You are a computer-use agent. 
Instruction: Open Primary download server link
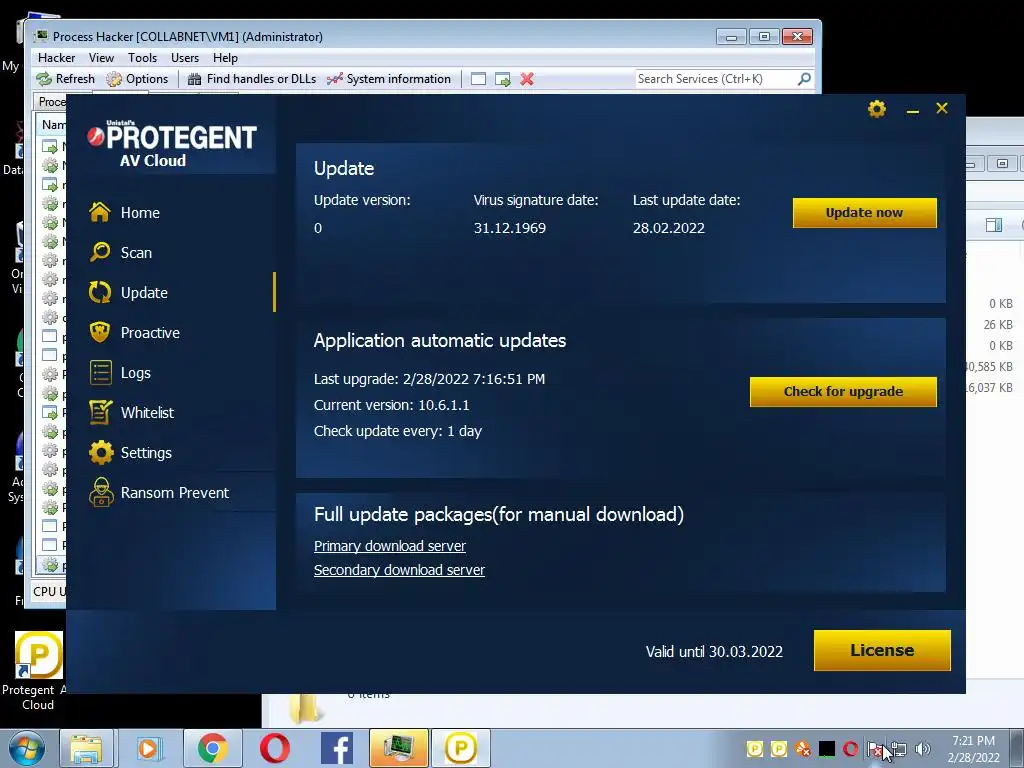389,546
